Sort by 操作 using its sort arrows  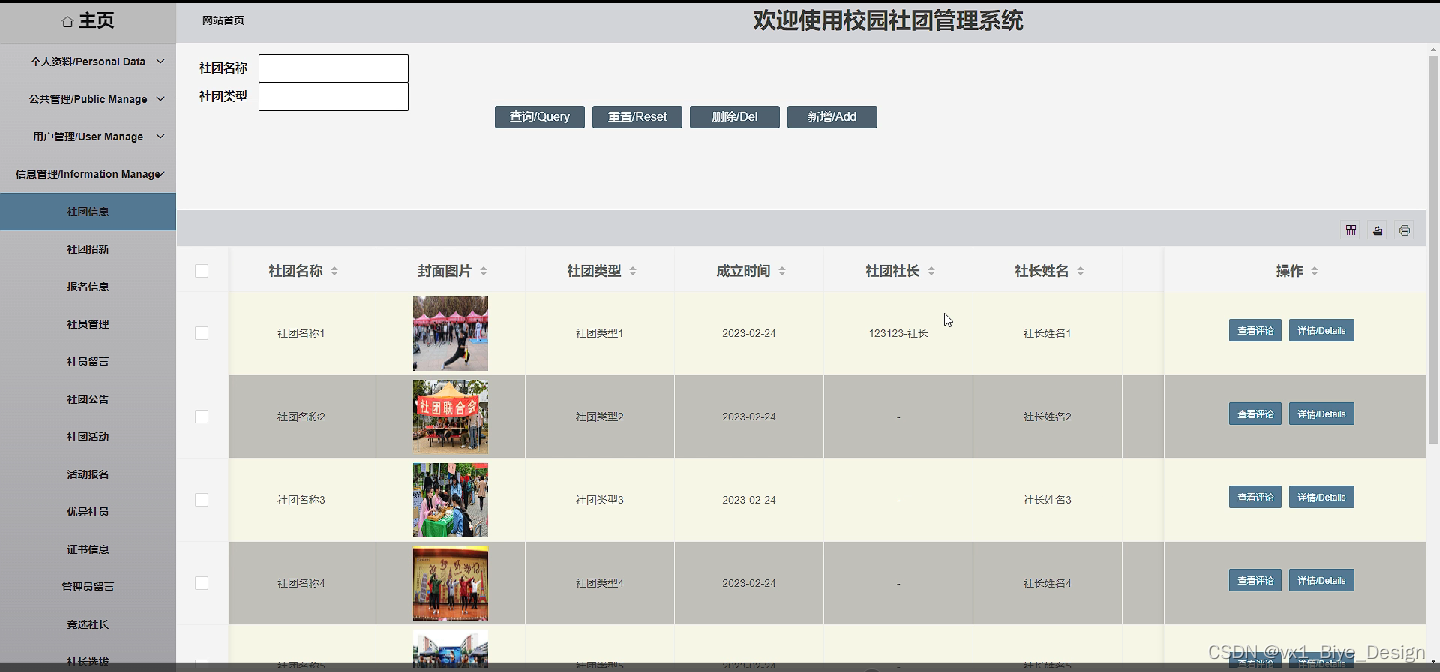click(x=1315, y=271)
